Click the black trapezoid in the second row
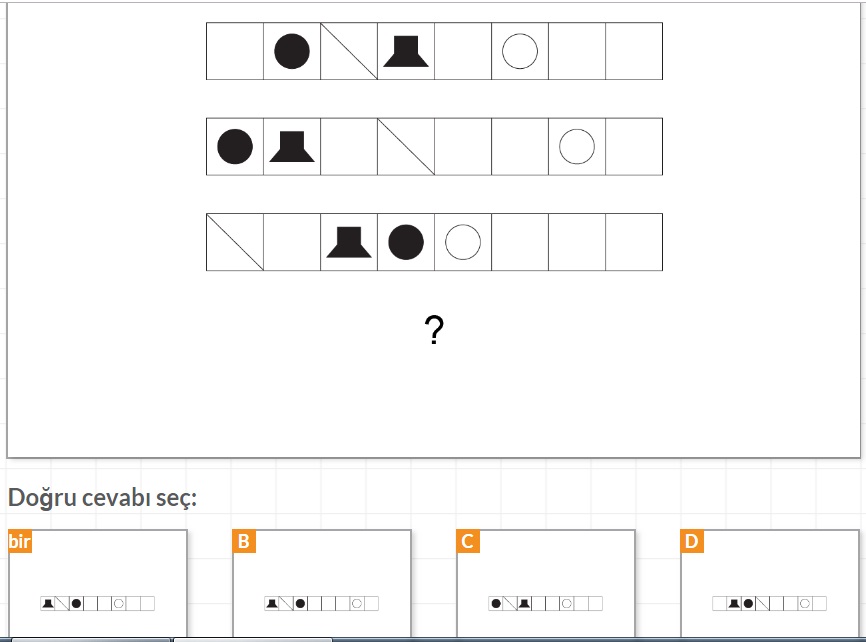The width and height of the screenshot is (866, 642). coord(292,146)
